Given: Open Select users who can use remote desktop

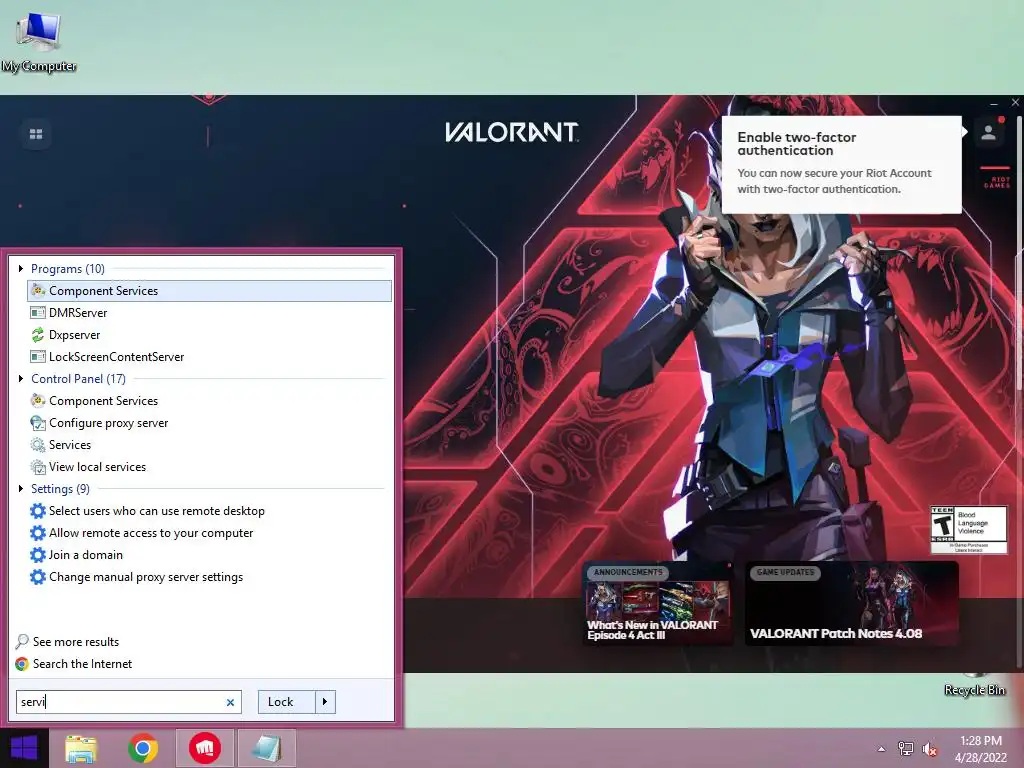Looking at the screenshot, I should (x=210, y=511).
